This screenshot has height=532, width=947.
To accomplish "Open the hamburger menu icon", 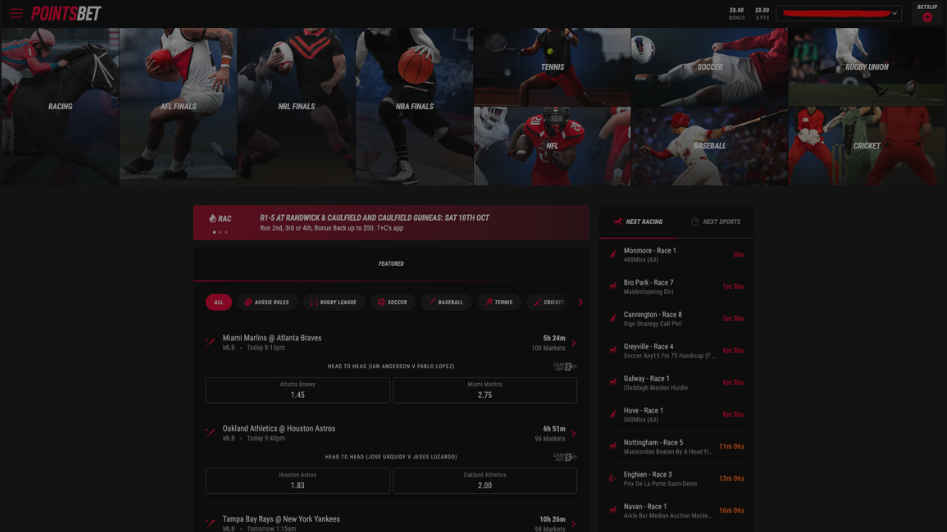I will point(16,13).
